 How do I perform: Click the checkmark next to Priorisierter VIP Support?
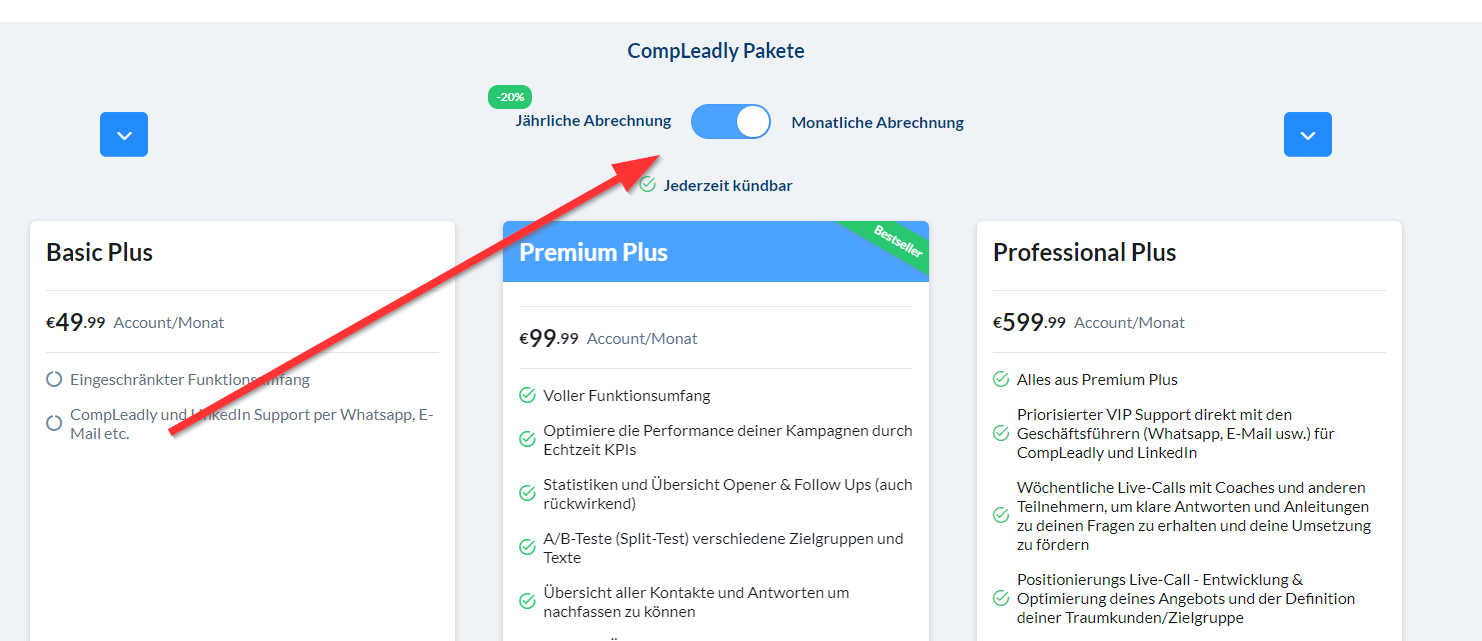[x=1000, y=433]
